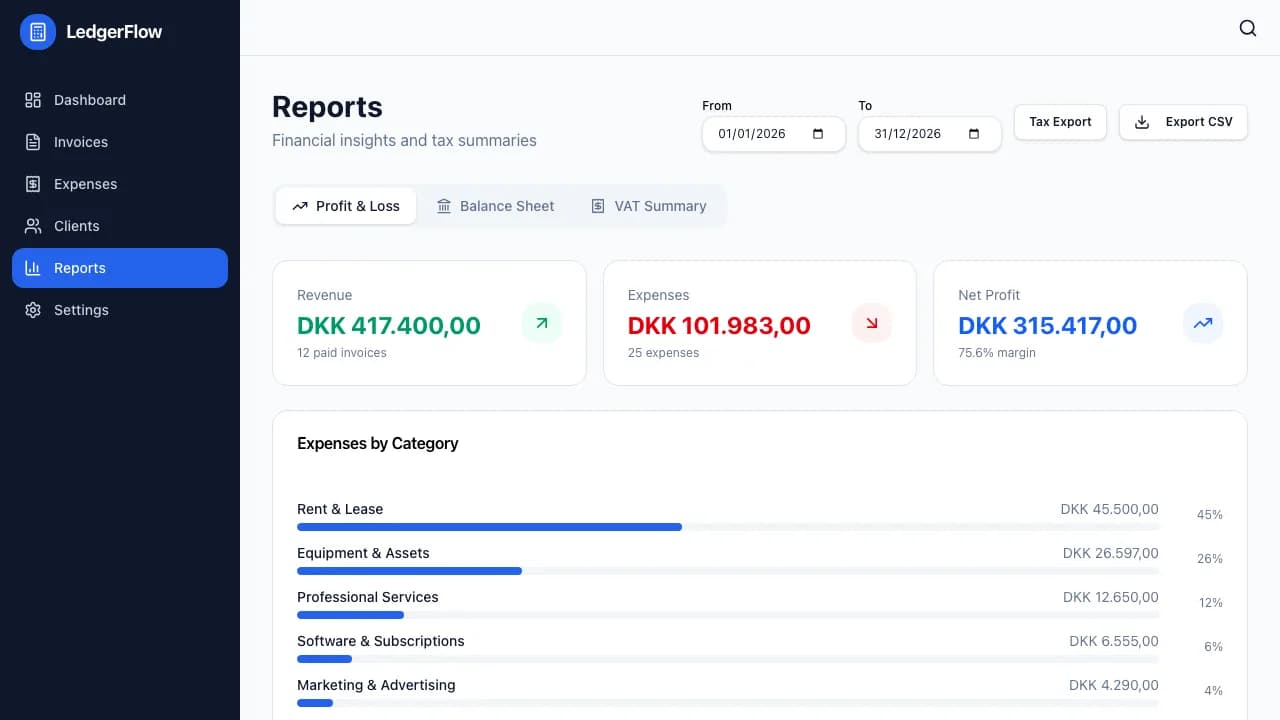
Task: Select the Reports sidebar item
Action: pos(120,268)
